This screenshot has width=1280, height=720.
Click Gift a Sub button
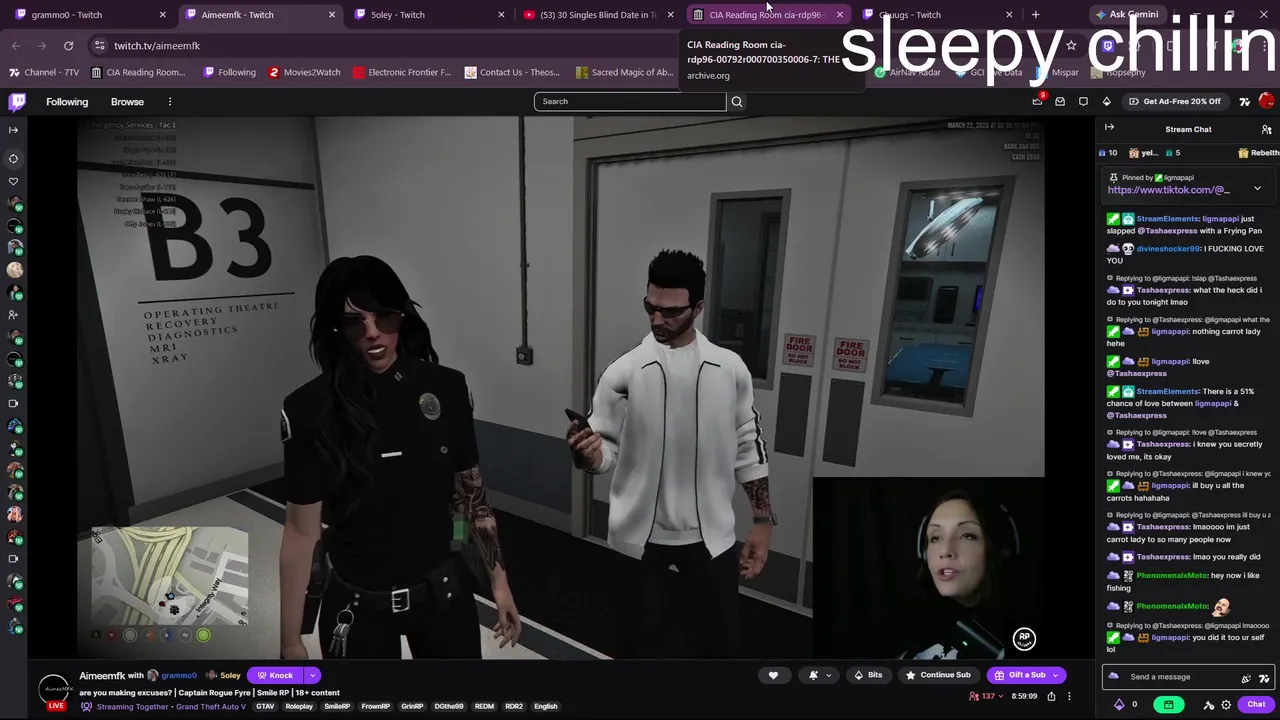tap(1019, 675)
